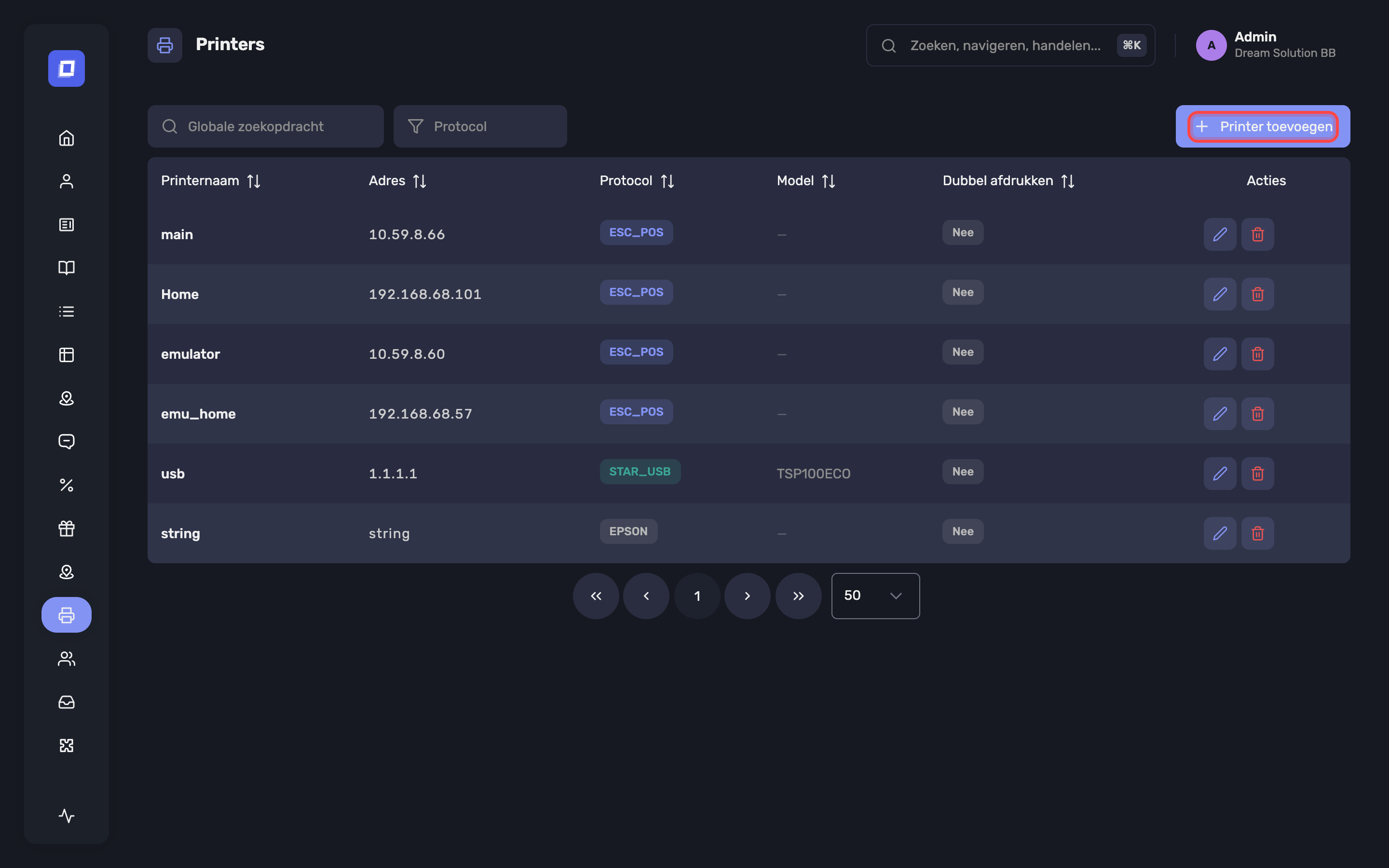Delete the emulator printer via trash icon
The width and height of the screenshot is (1389, 868).
1257,354
